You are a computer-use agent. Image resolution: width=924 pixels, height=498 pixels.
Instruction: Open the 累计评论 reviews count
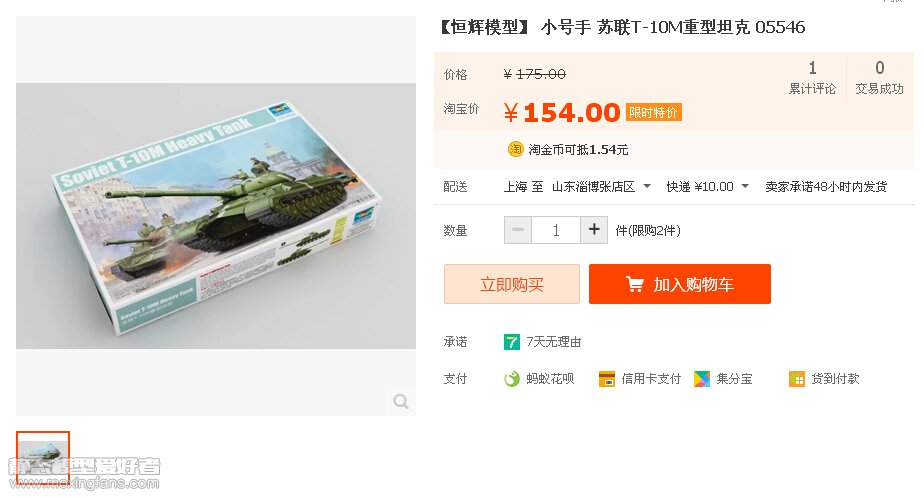pos(812,77)
